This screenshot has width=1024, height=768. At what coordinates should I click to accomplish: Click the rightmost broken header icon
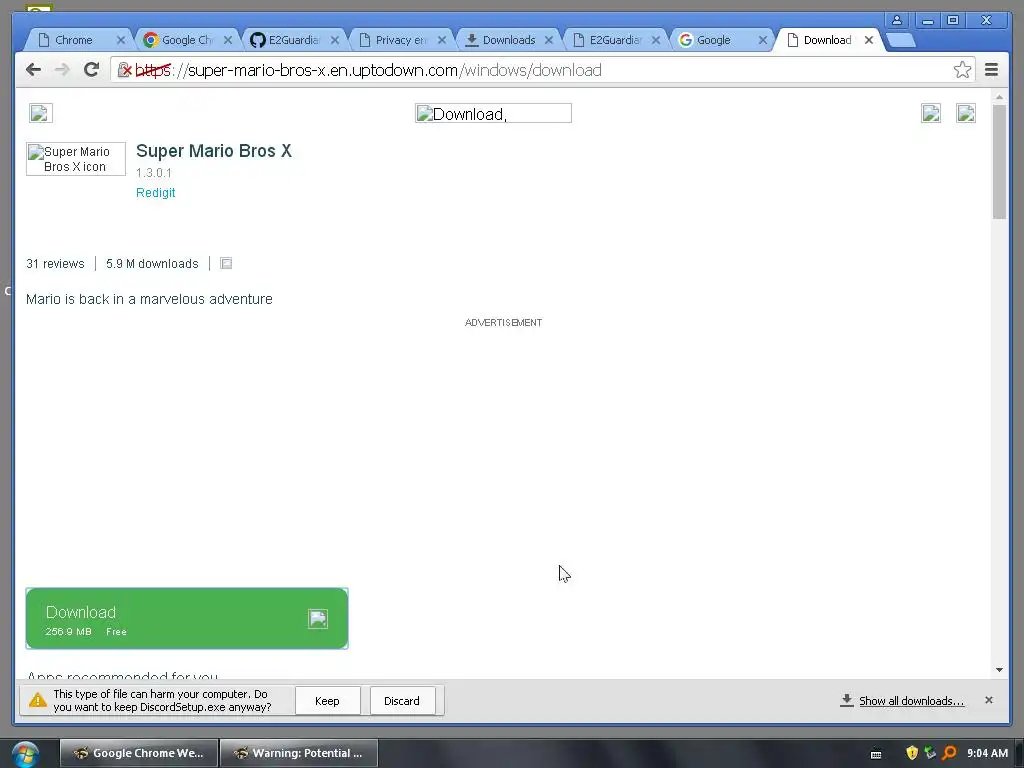966,113
